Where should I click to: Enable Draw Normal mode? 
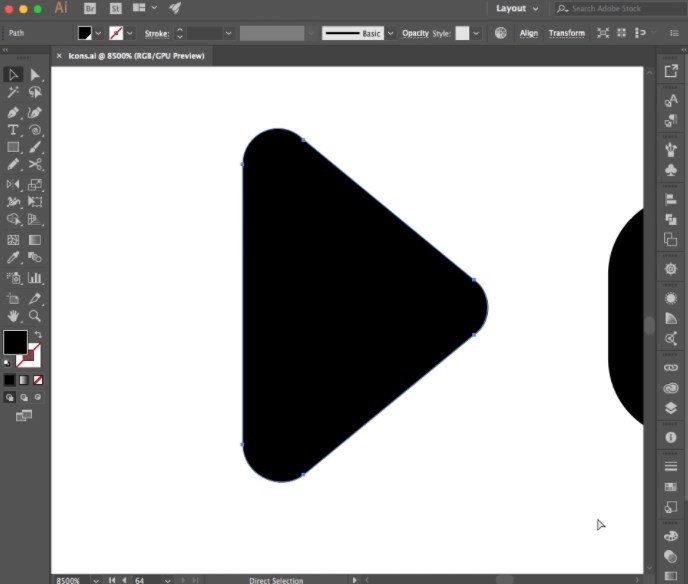tap(9, 398)
